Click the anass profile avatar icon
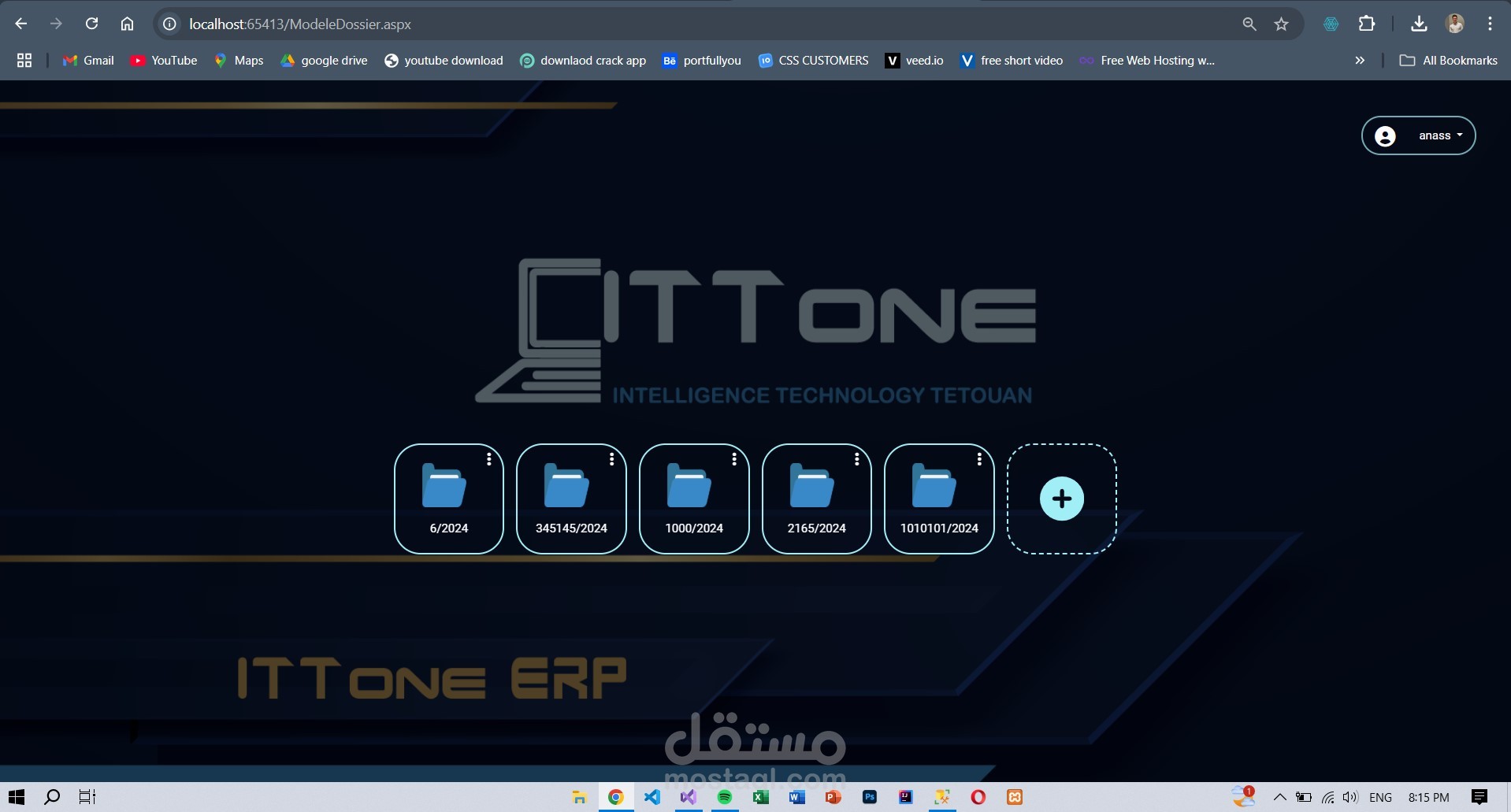 pyautogui.click(x=1385, y=136)
